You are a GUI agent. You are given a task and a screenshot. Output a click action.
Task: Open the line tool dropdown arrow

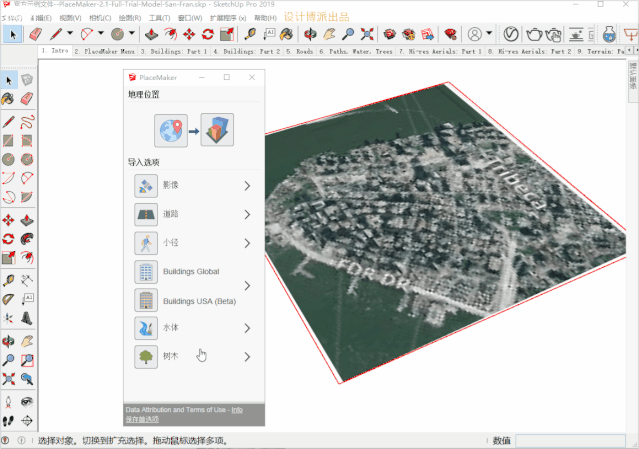[70, 33]
